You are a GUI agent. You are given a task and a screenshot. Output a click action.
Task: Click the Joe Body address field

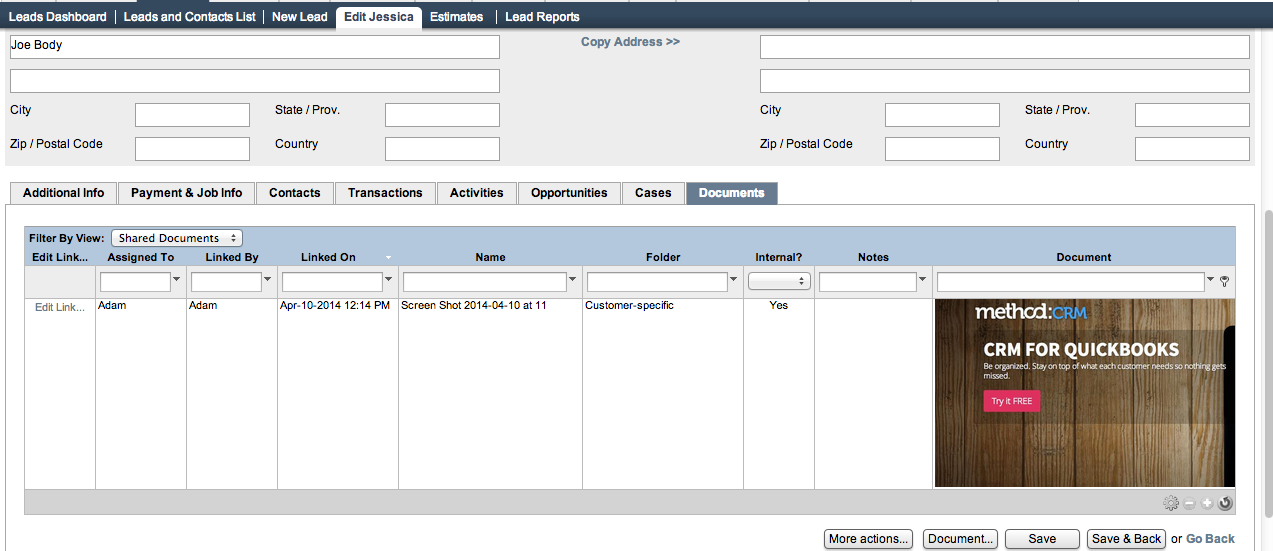click(255, 47)
